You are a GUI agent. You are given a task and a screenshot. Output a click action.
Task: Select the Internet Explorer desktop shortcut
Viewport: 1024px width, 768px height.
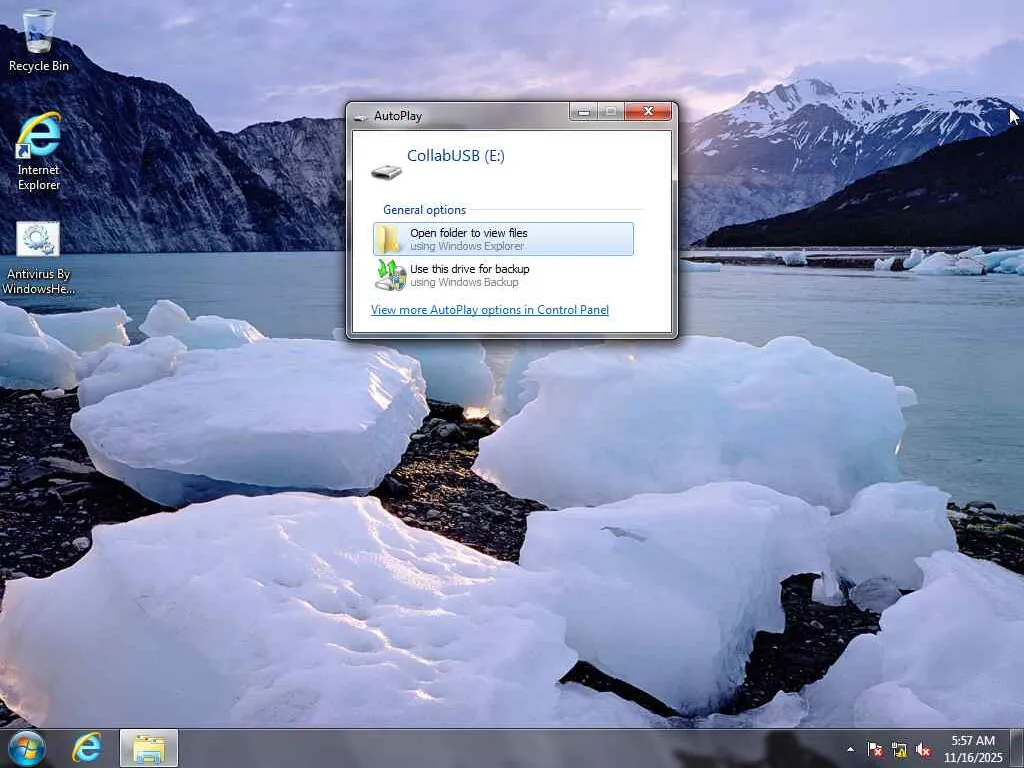coord(39,152)
